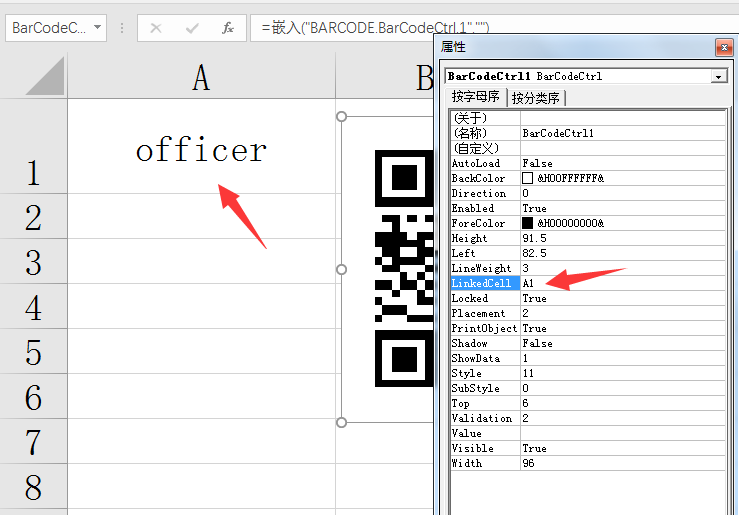Select row 1 header
The height and width of the screenshot is (515, 739).
pyautogui.click(x=33, y=146)
